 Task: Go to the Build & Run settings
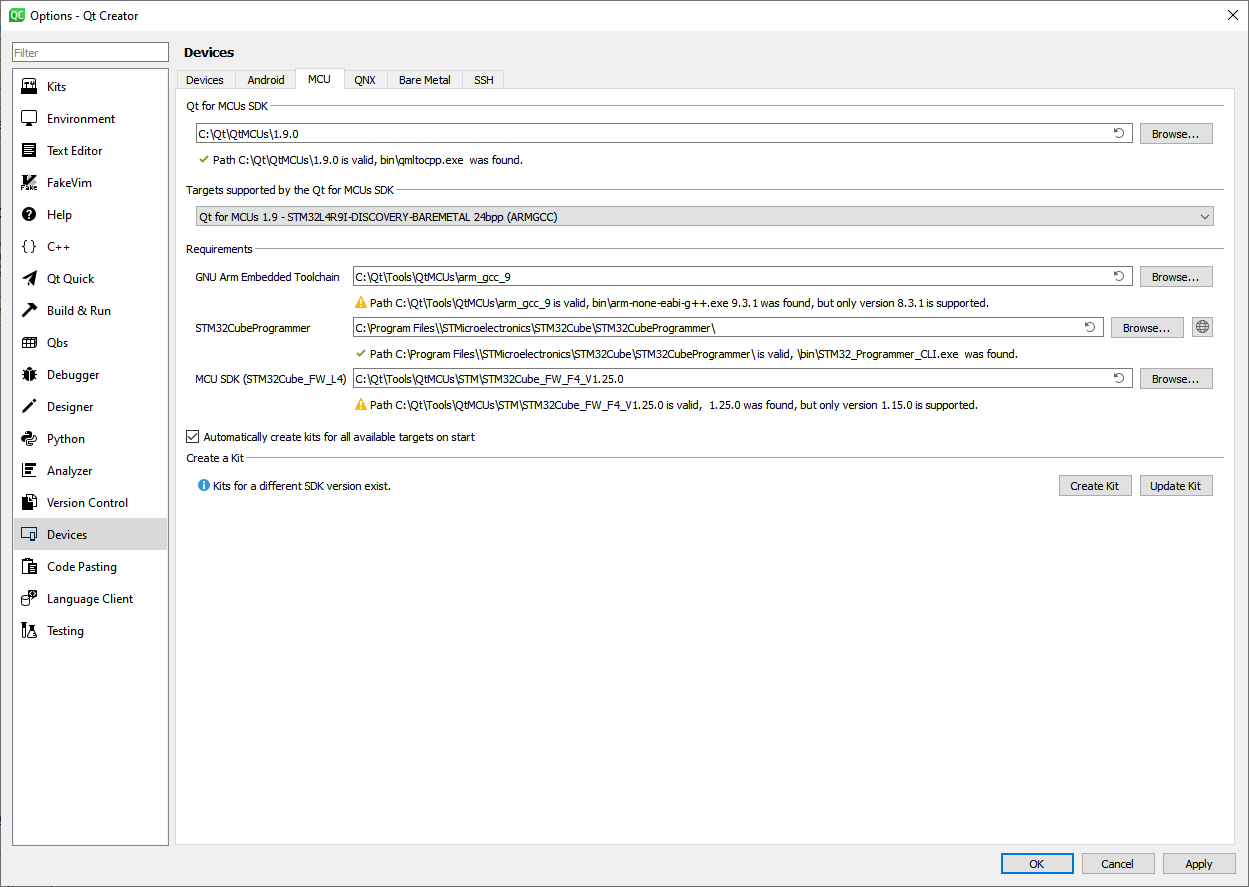78,311
